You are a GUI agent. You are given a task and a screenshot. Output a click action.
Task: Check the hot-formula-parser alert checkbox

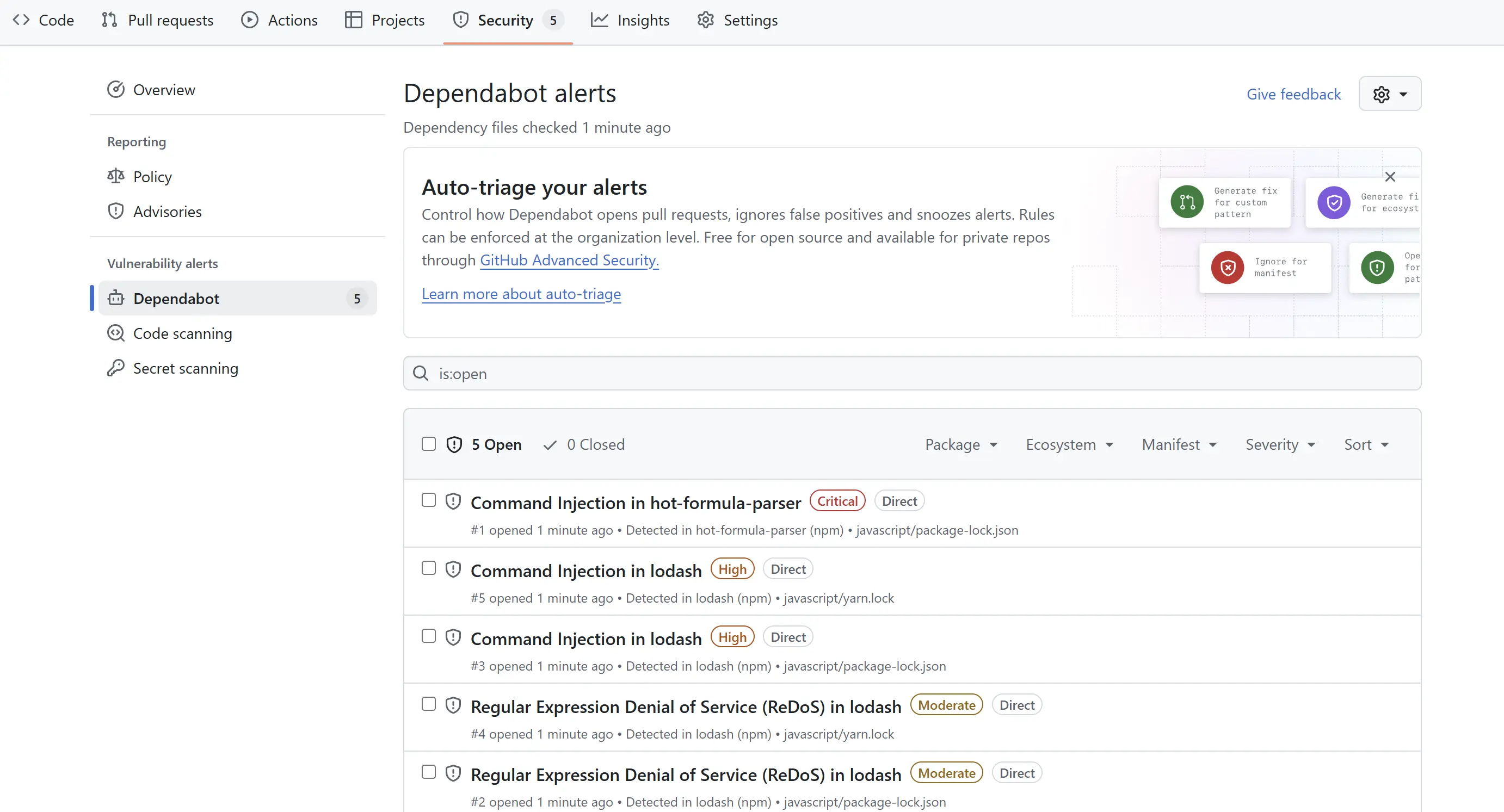pyautogui.click(x=429, y=500)
